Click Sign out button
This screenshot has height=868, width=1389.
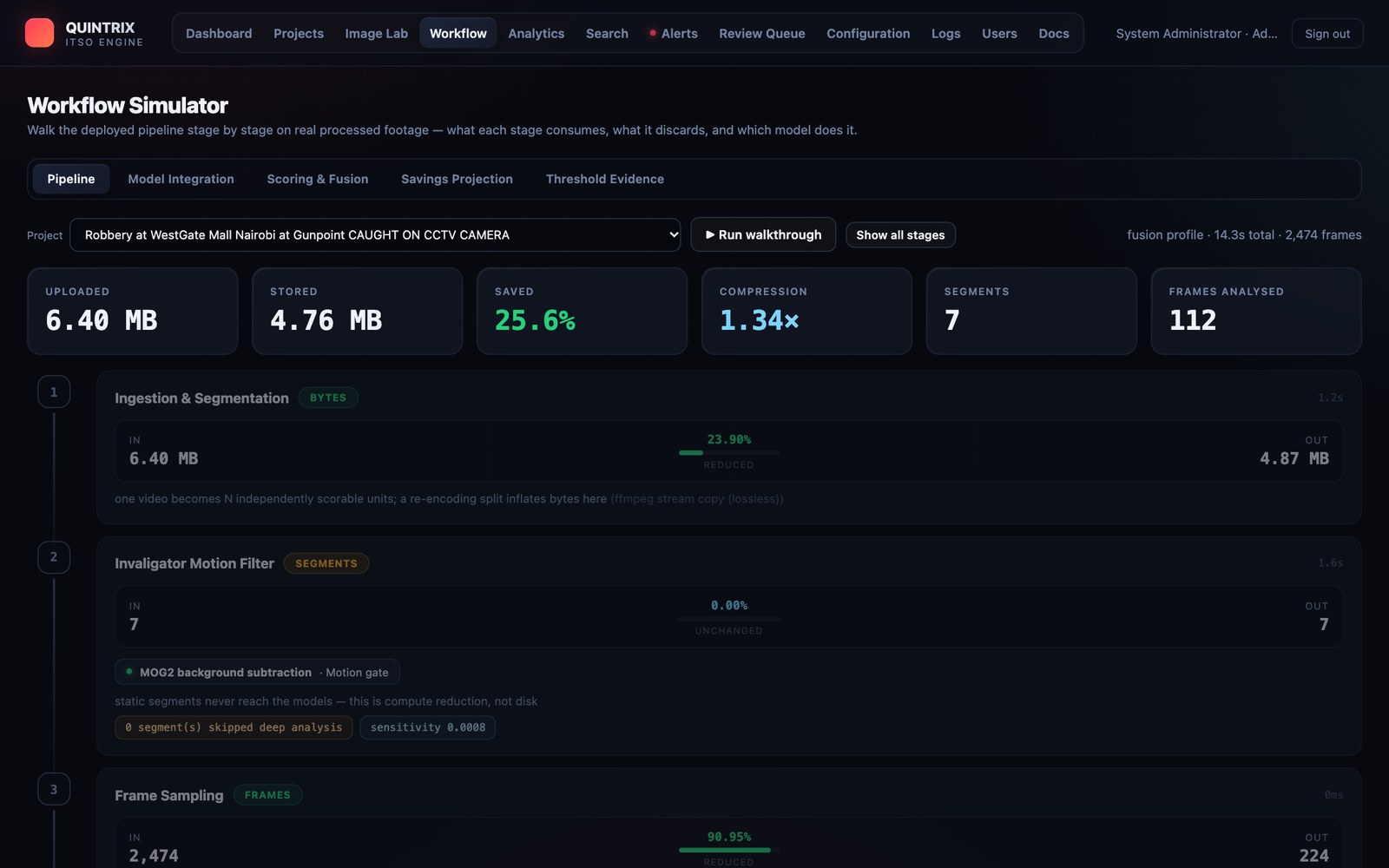(x=1327, y=33)
